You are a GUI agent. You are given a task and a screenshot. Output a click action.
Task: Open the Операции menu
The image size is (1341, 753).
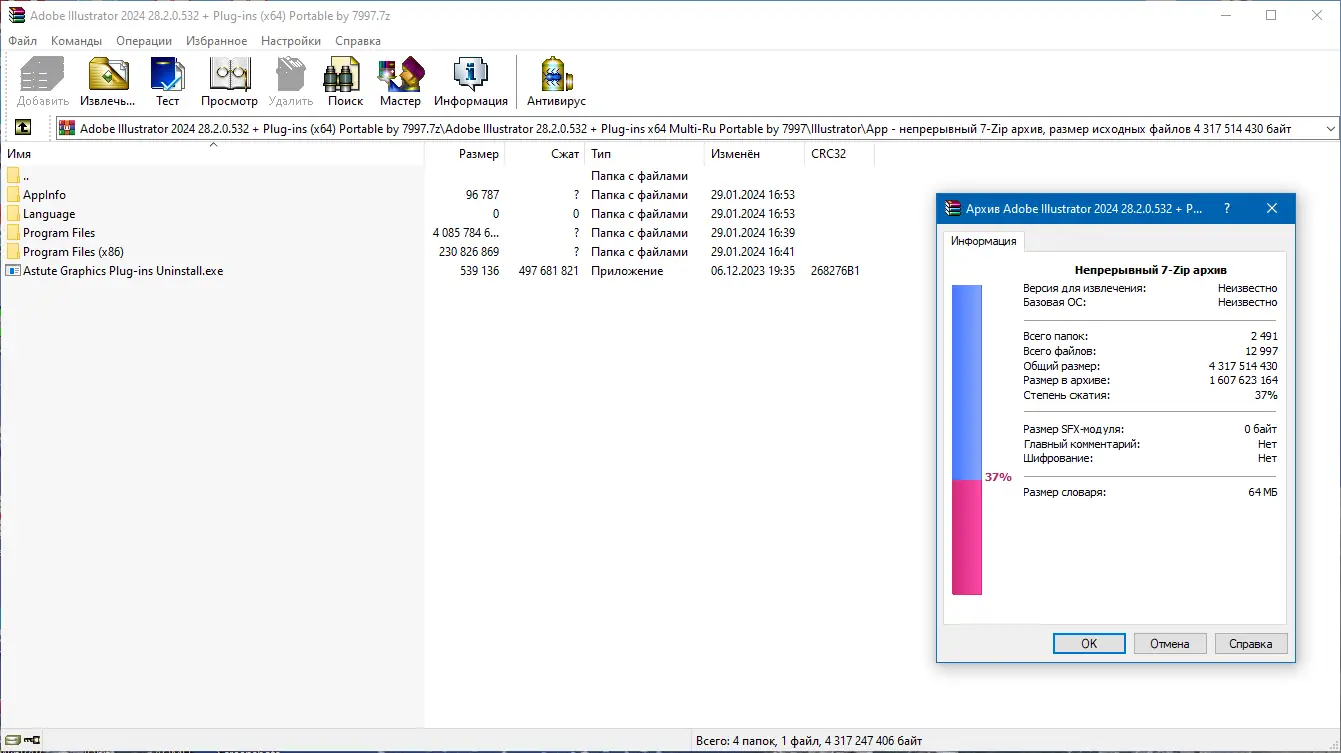point(144,41)
